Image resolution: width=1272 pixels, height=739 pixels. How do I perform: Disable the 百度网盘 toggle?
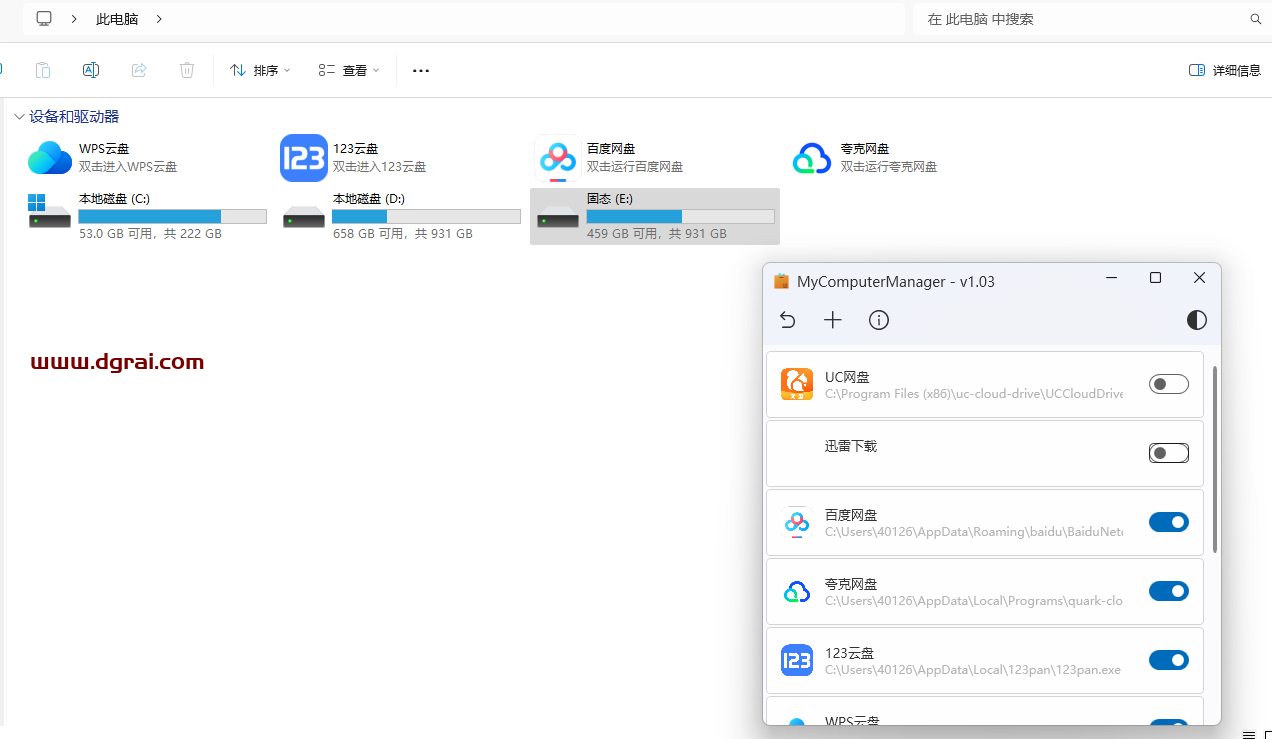[1169, 522]
